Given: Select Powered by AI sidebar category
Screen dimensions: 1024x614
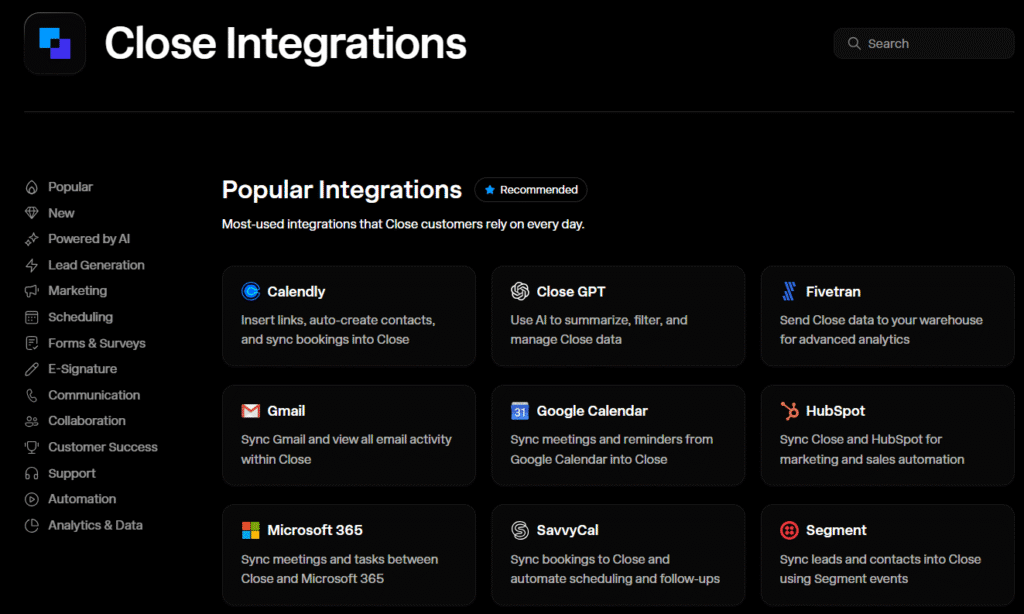Looking at the screenshot, I should click(89, 239).
